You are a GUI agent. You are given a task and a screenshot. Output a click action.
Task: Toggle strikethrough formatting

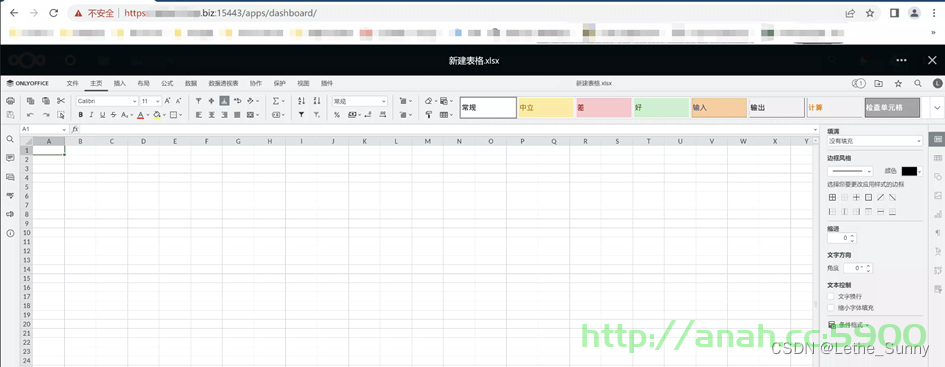[113, 114]
